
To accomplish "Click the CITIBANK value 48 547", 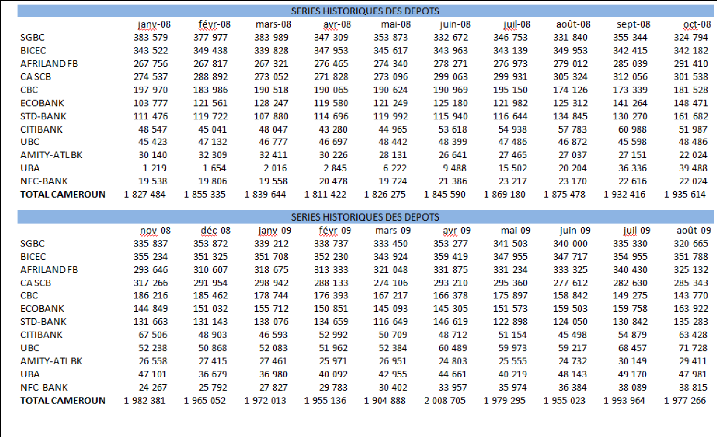I will [x=153, y=130].
